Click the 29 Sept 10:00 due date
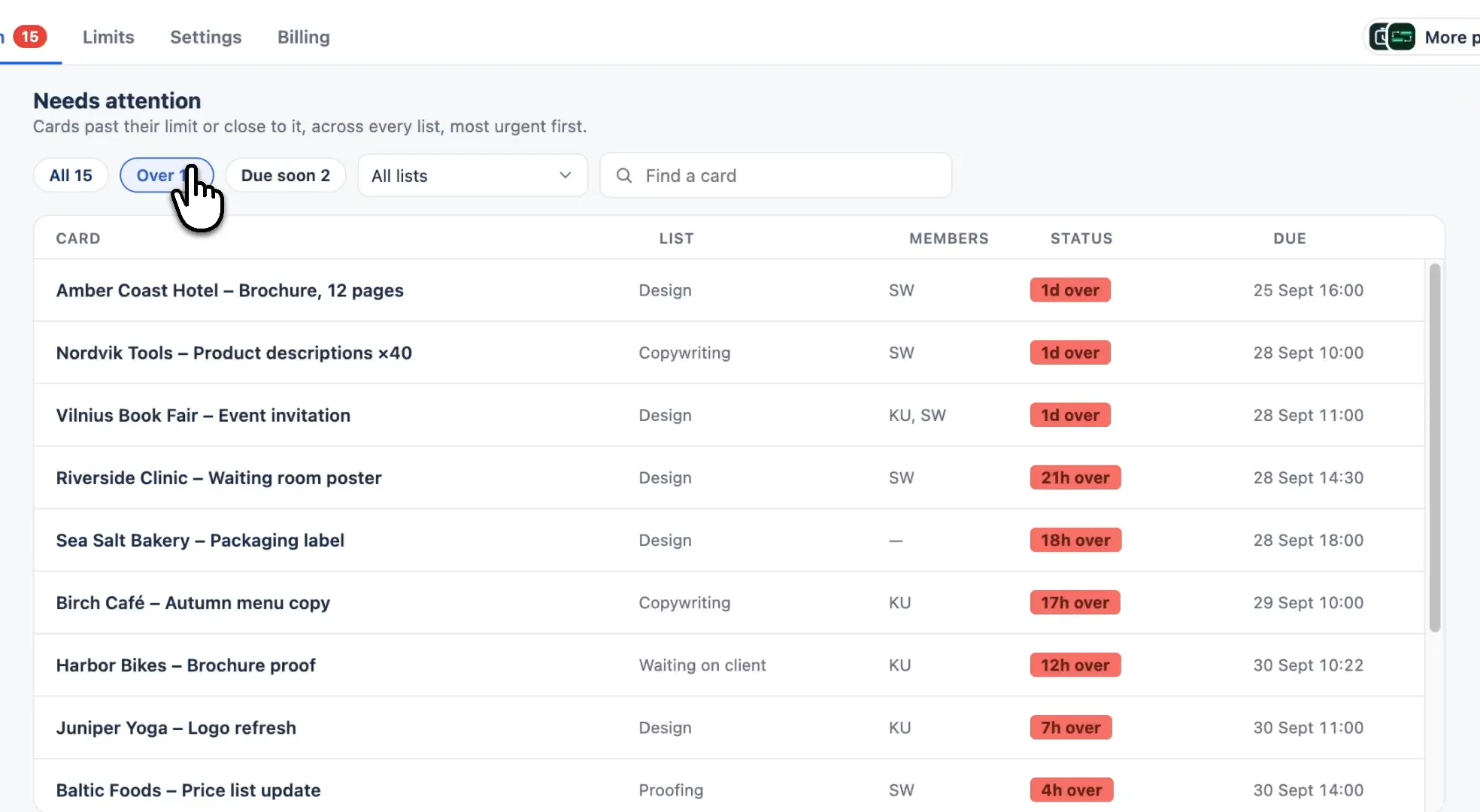This screenshot has width=1480, height=812. (1308, 602)
